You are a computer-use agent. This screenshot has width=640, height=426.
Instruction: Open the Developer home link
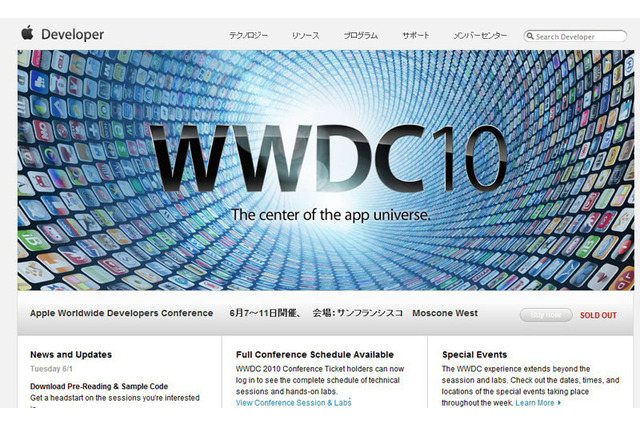73,34
